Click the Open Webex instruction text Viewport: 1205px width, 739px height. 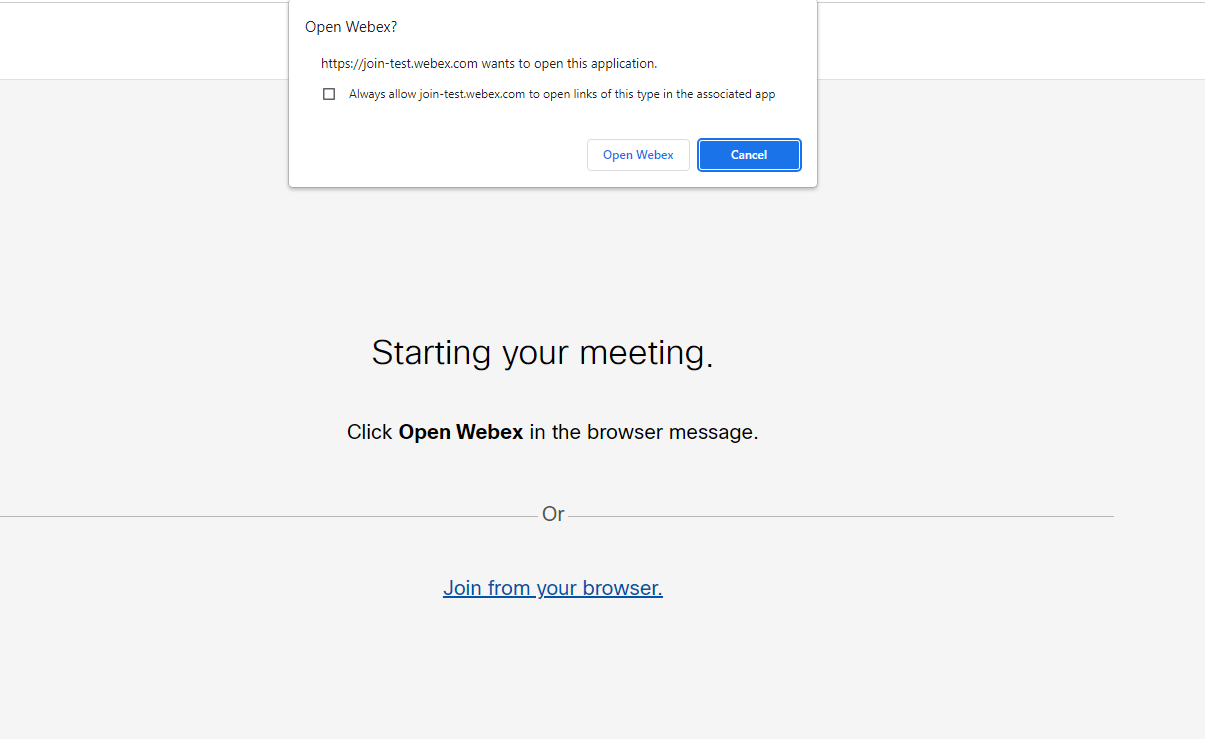tap(553, 432)
